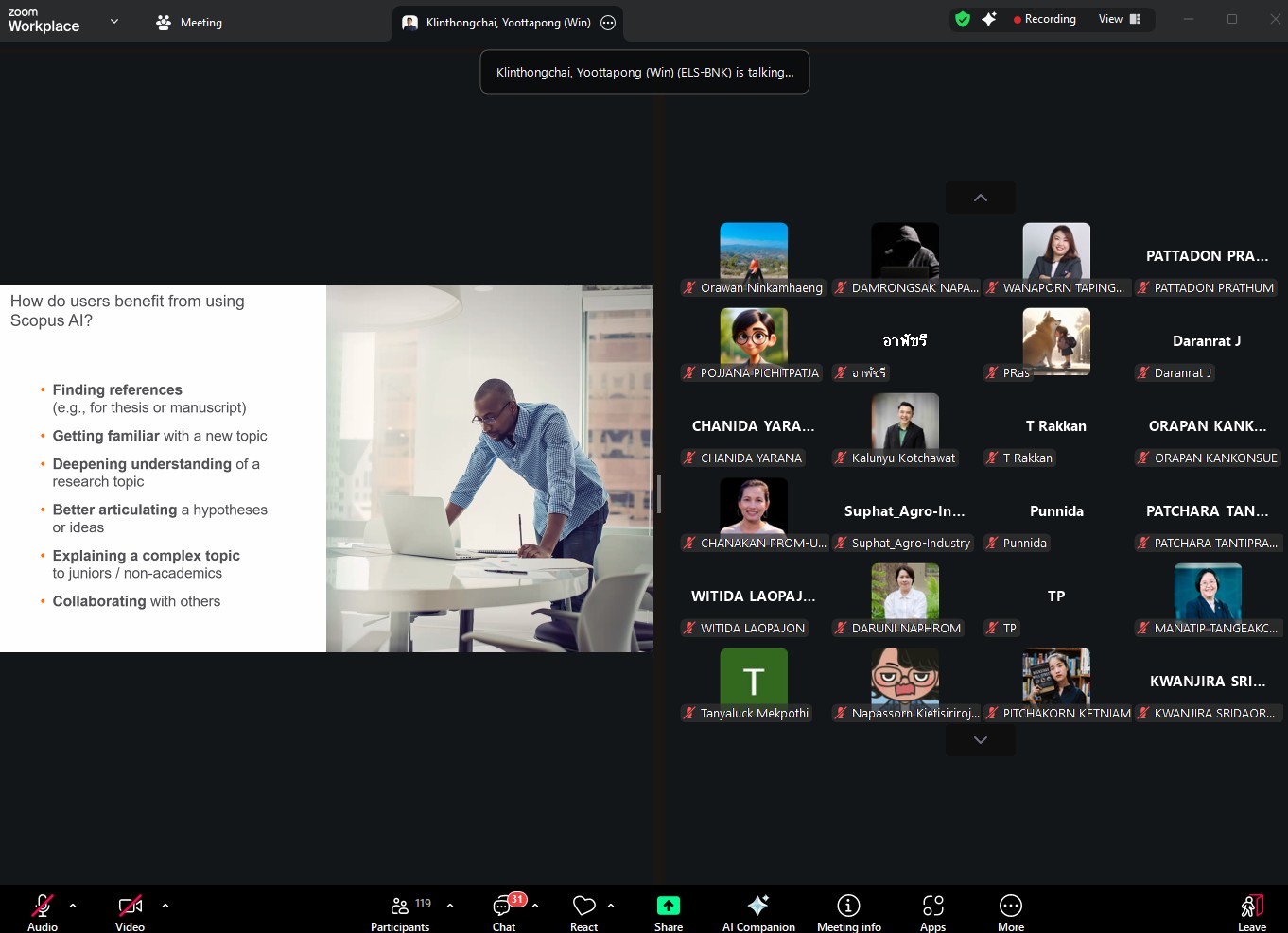
Task: Expand video options caret
Action: pyautogui.click(x=165, y=906)
